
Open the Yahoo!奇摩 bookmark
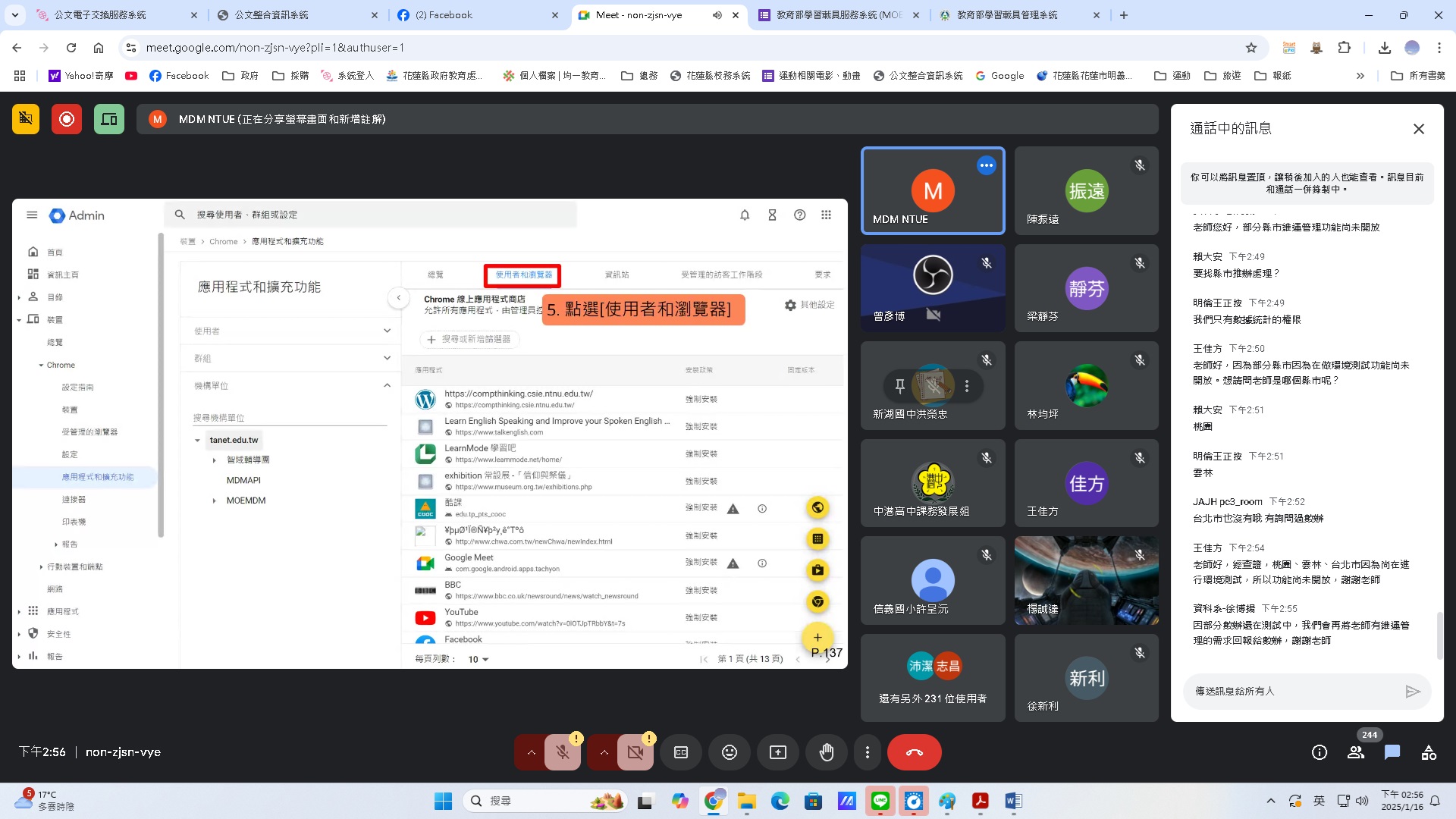click(81, 76)
